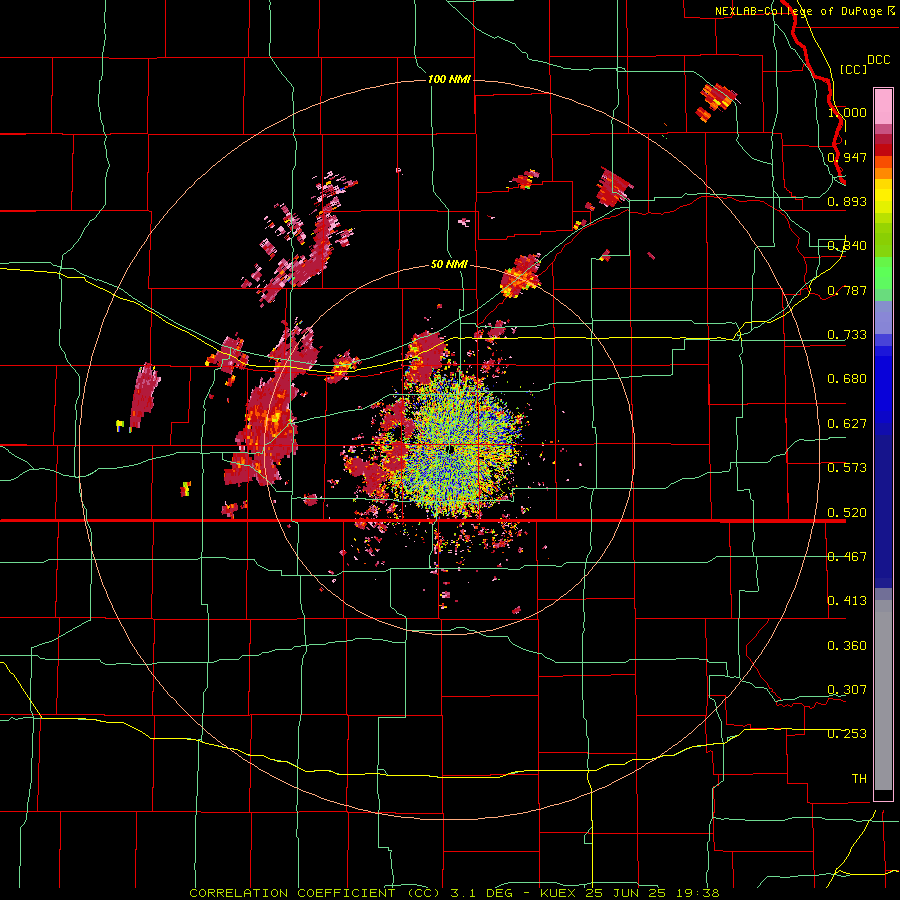Select the 0.893 legend value
This screenshot has height=900, width=900.
point(847,201)
